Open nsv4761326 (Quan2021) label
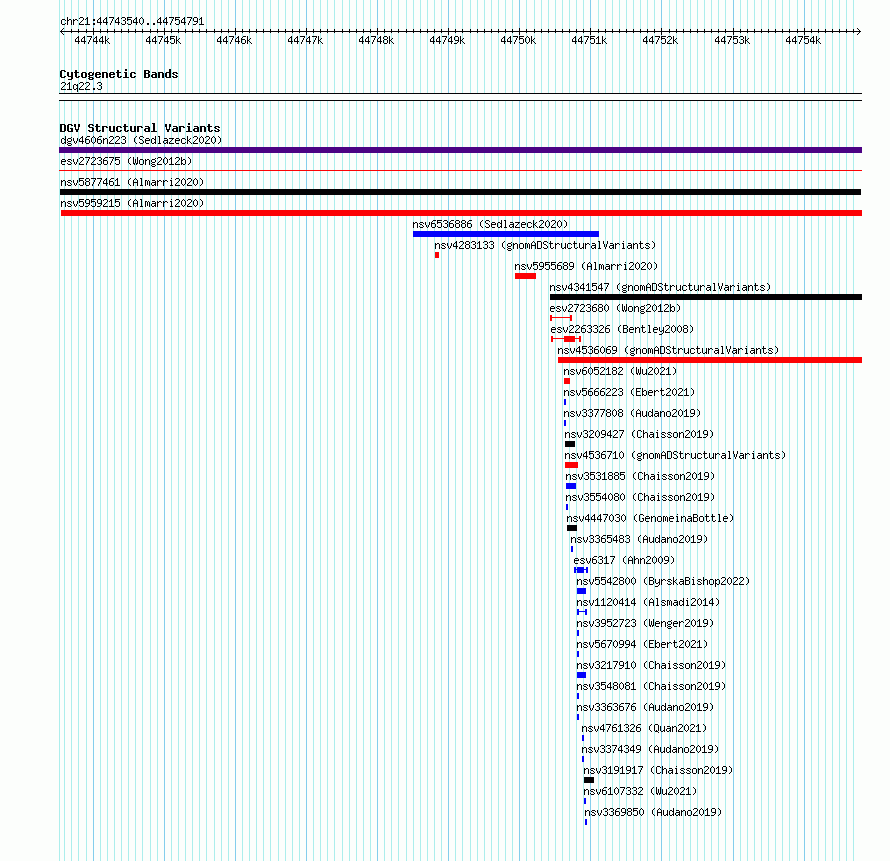Viewport: 890px width, 861px height. pyautogui.click(x=644, y=728)
